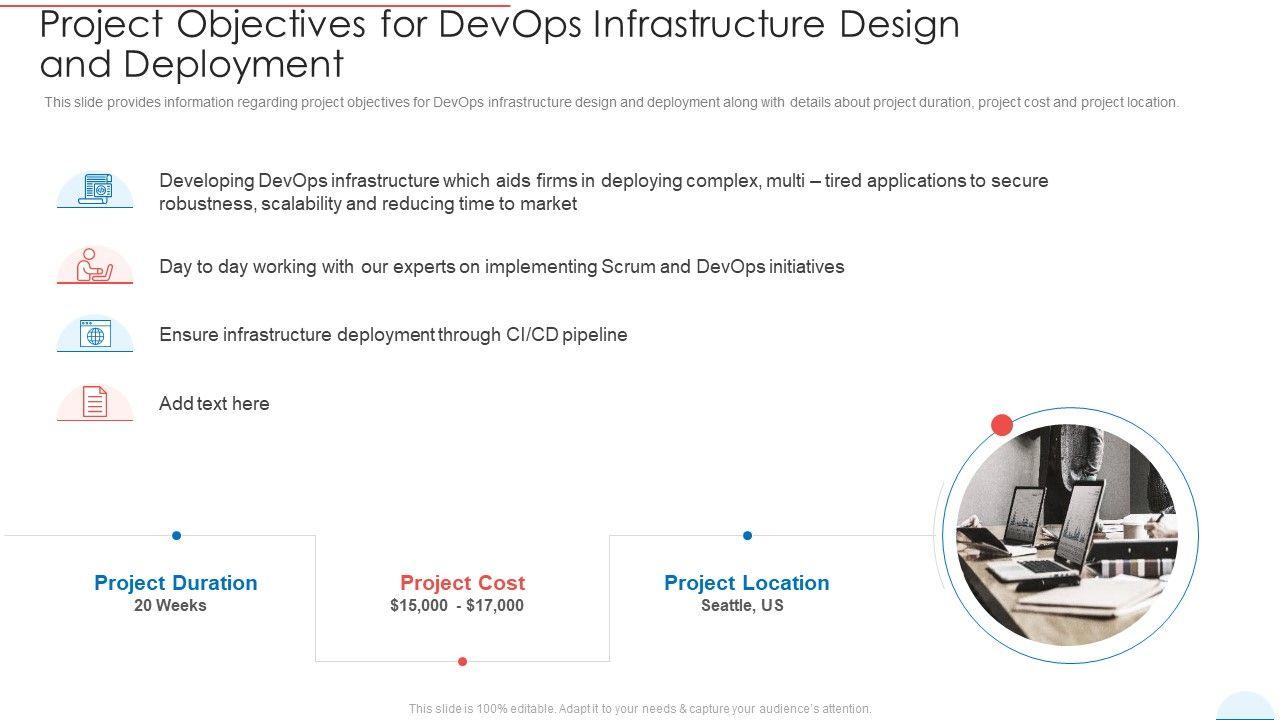Select the 'This slide is 100% editable' footer text

[x=640, y=709]
